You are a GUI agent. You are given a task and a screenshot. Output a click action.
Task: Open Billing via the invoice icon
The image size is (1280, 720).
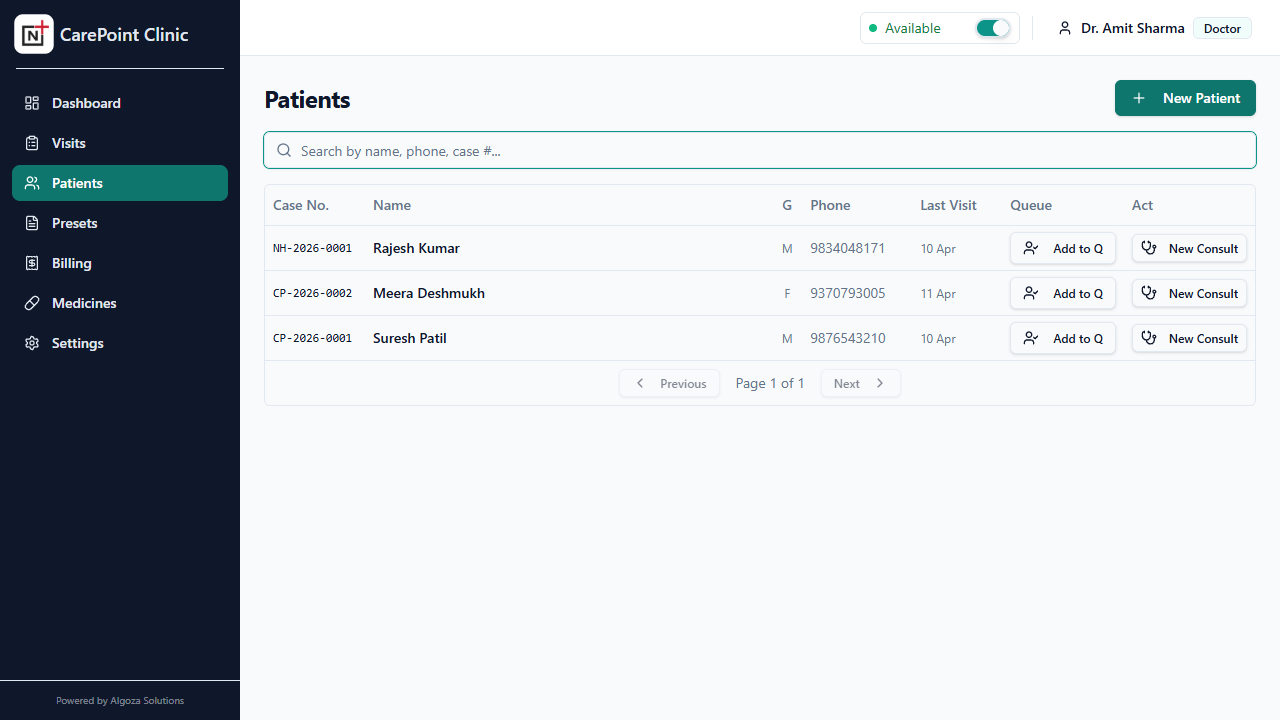coord(31,263)
